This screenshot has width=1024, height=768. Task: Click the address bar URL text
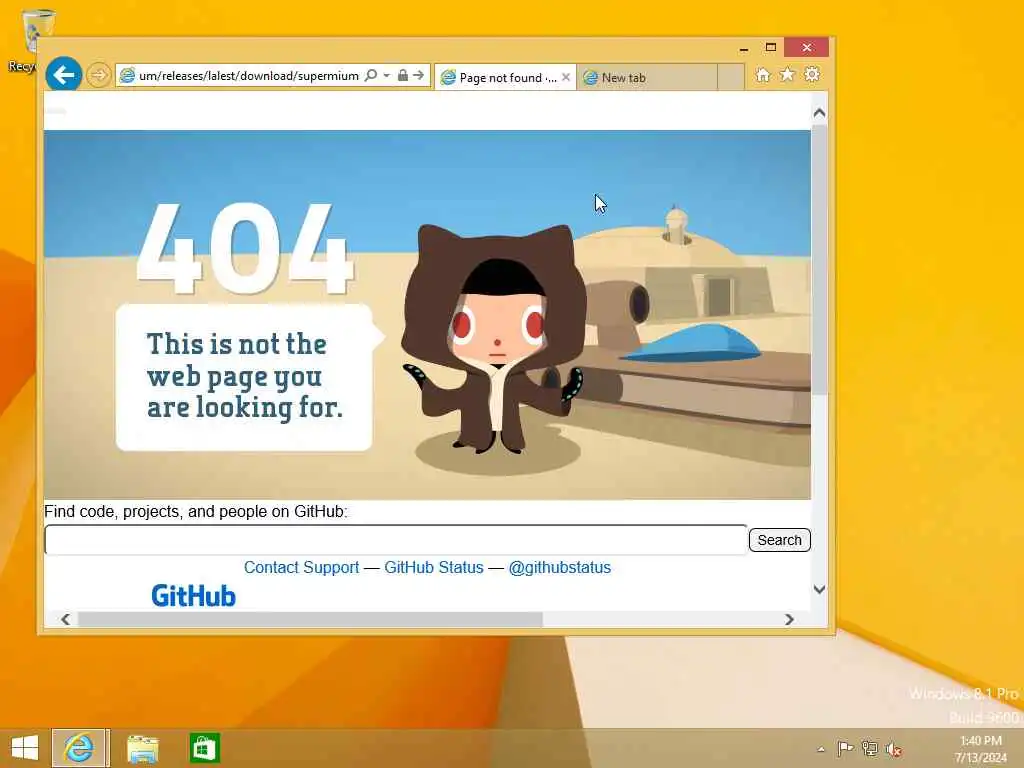(248, 76)
